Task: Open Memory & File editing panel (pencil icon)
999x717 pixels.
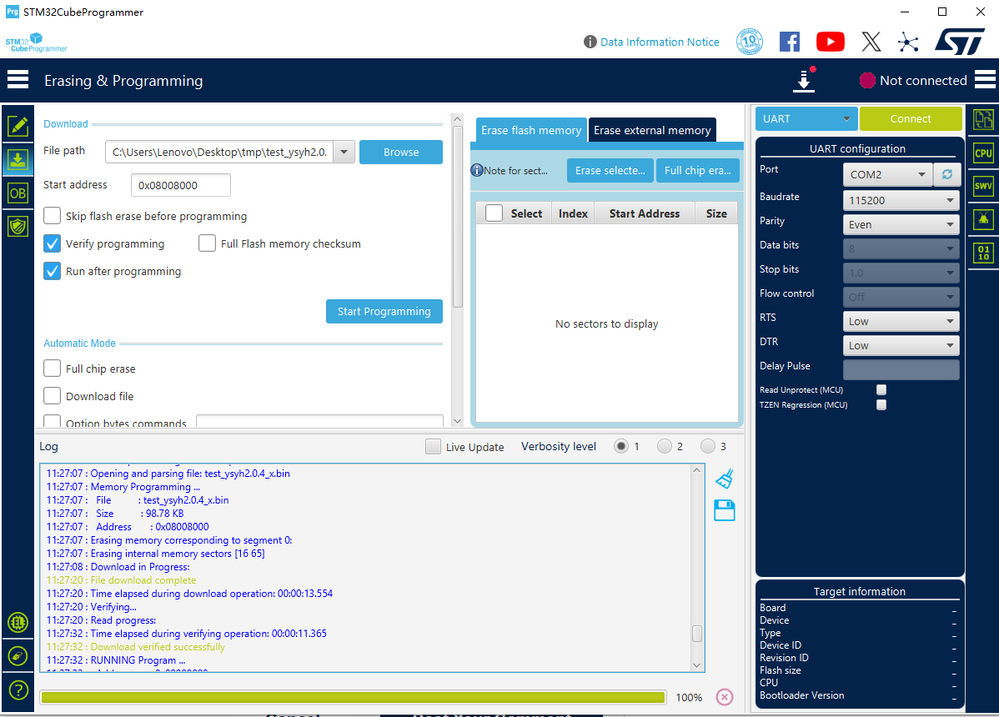Action: [x=18, y=126]
